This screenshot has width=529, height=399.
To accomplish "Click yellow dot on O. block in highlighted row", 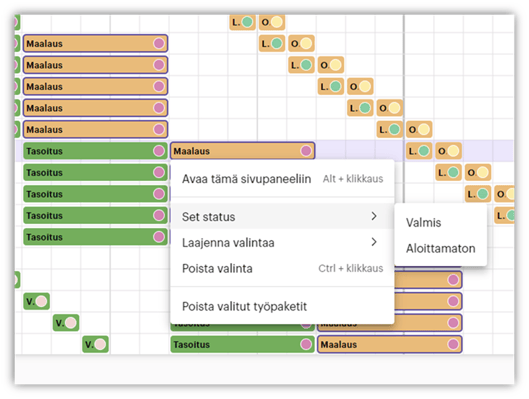I will point(453,151).
